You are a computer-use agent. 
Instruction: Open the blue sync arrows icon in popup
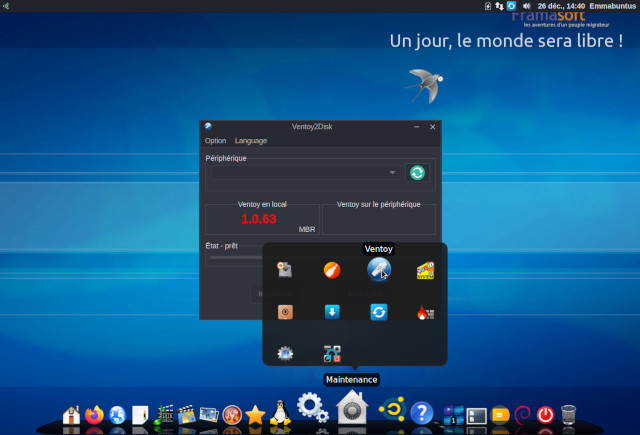click(x=379, y=312)
